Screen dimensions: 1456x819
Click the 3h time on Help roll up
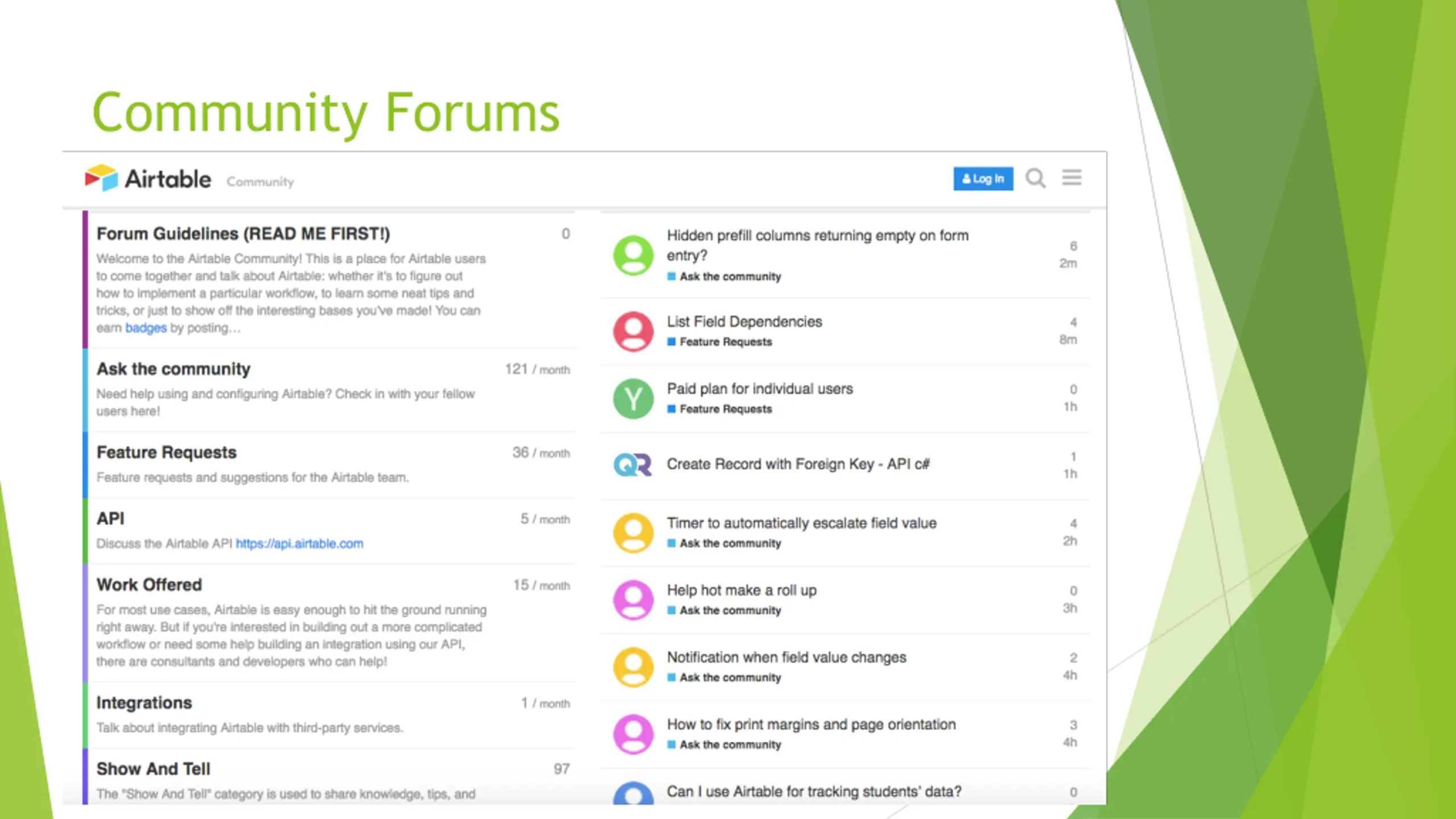[1070, 608]
